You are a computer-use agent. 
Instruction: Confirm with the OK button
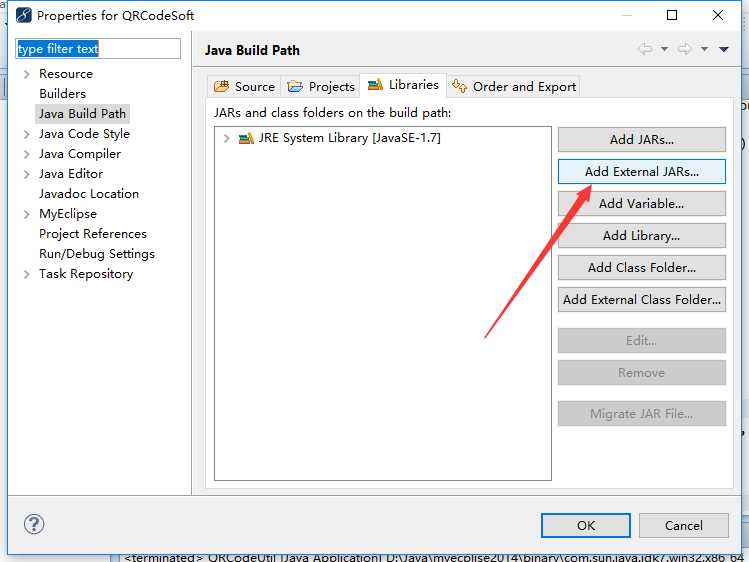tap(586, 525)
